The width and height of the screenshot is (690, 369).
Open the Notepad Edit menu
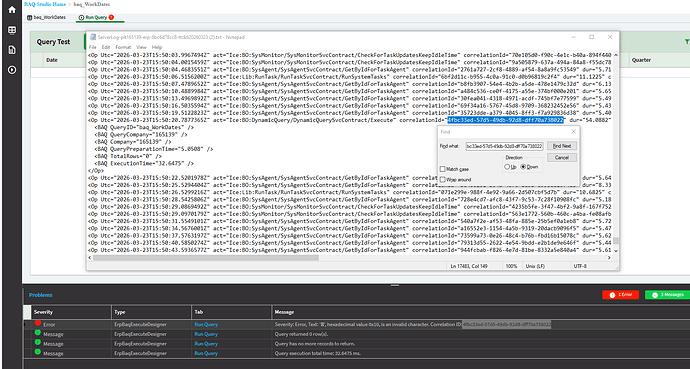[x=106, y=47]
